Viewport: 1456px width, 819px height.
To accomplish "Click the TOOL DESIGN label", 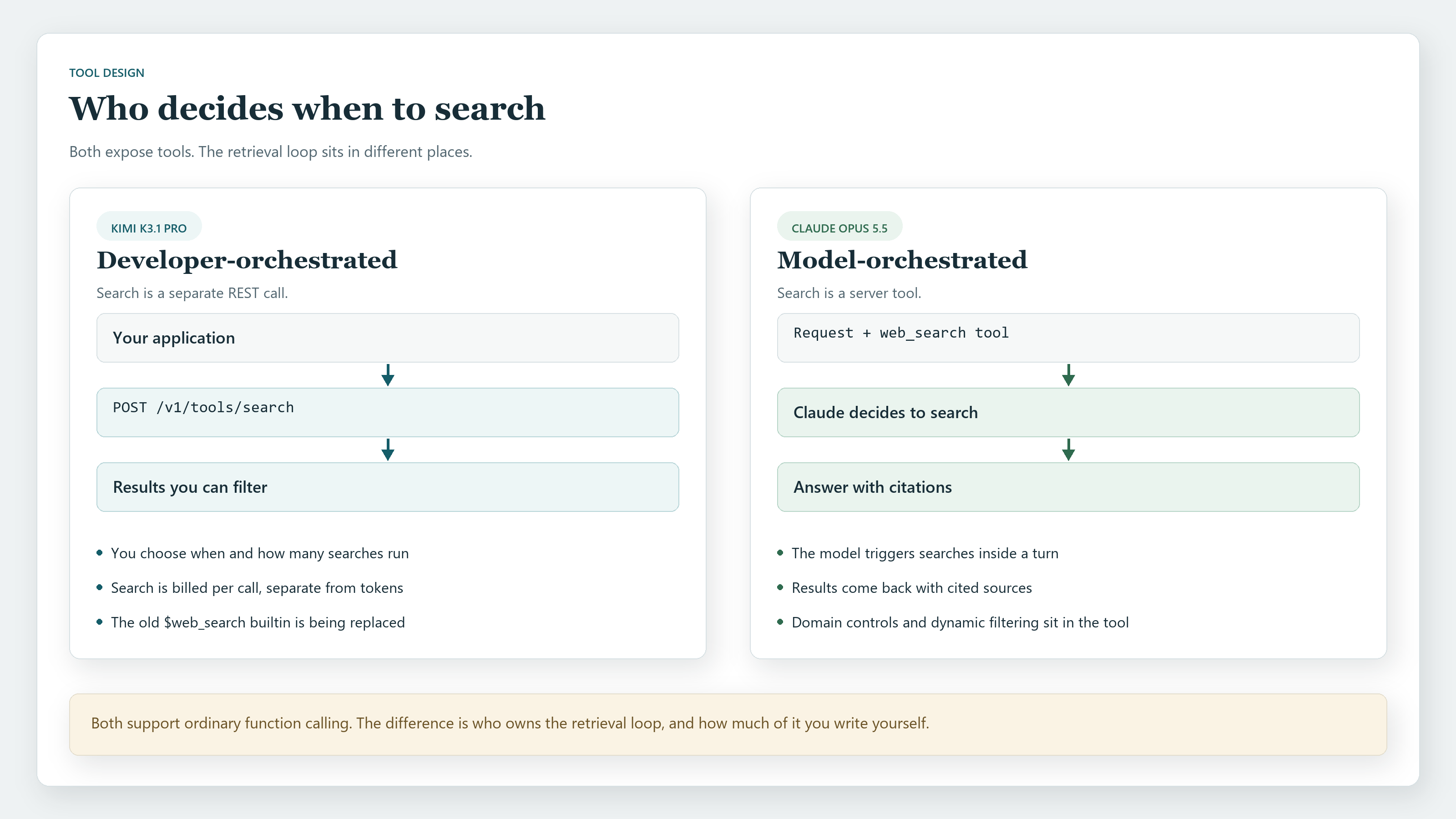I will [x=106, y=73].
